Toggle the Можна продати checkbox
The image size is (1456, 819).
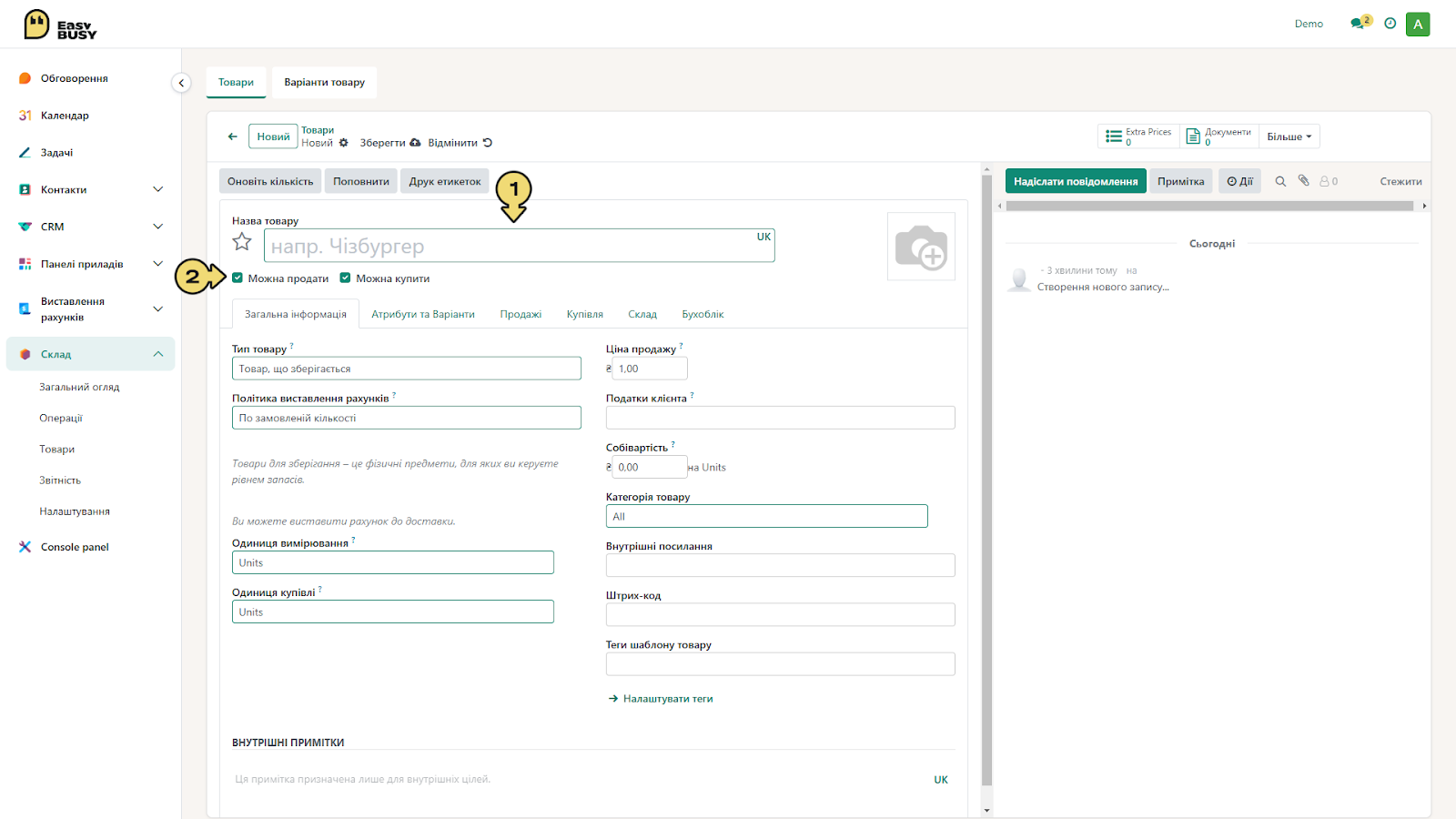click(x=238, y=278)
